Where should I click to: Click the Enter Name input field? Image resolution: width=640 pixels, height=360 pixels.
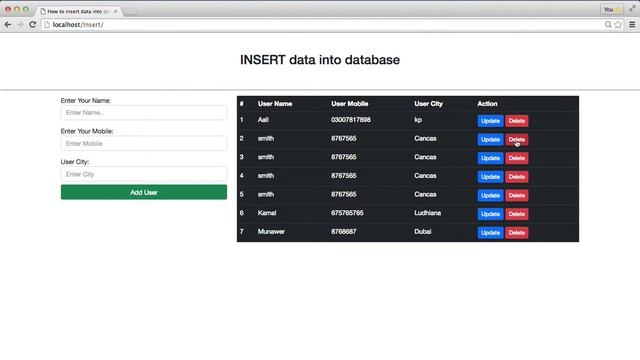click(144, 113)
